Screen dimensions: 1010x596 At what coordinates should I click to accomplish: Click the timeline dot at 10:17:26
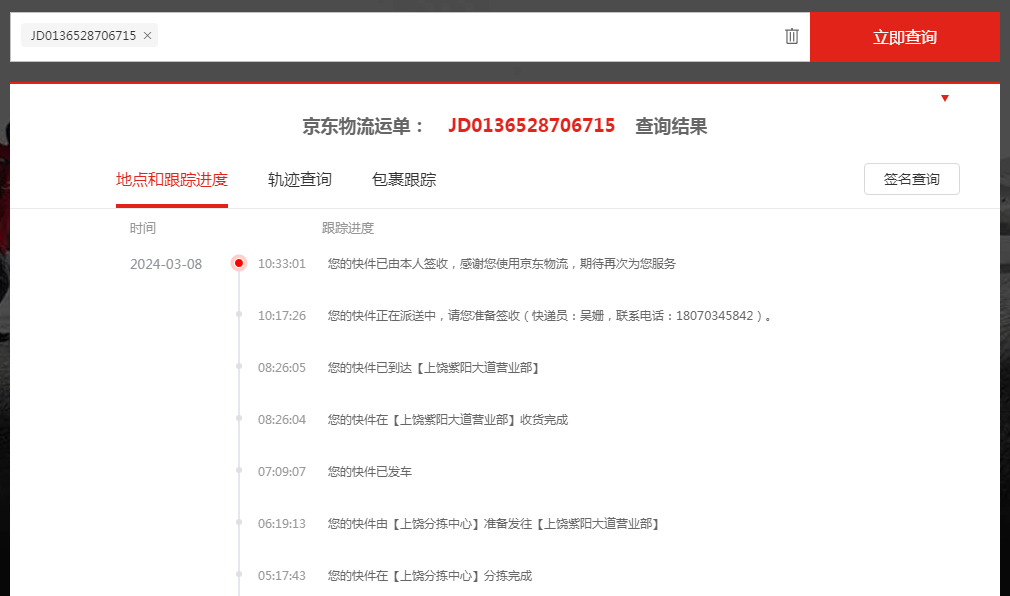[x=239, y=314]
